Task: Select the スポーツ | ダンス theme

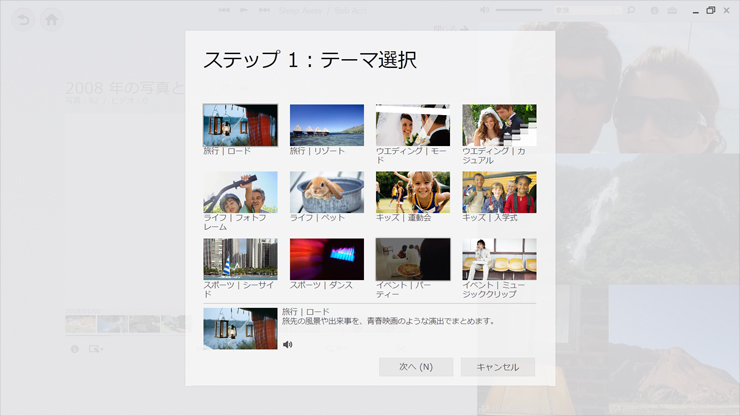Action: [x=327, y=259]
